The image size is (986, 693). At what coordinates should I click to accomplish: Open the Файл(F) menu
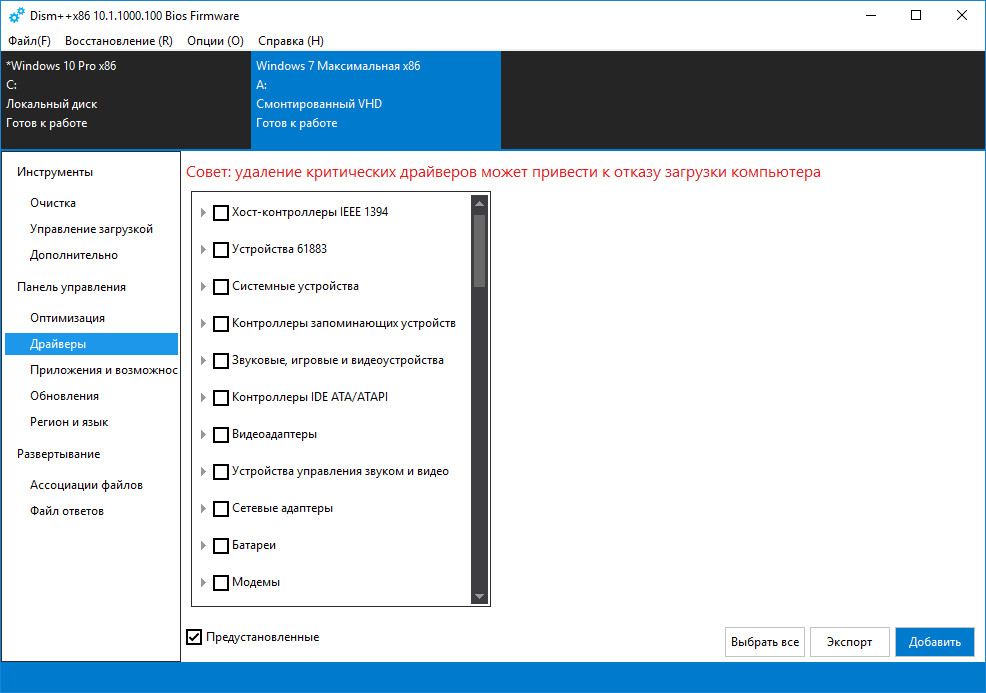(29, 41)
